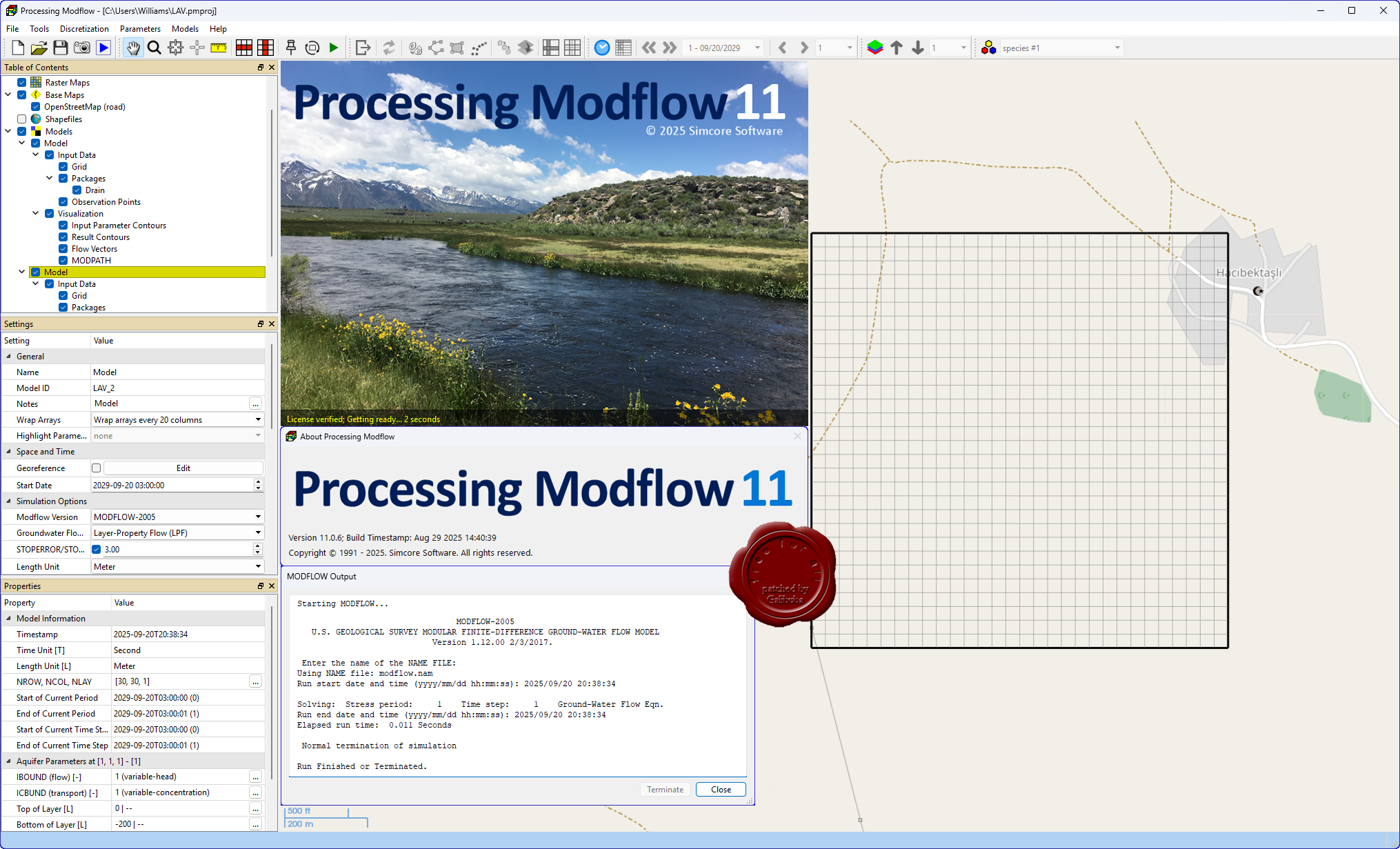Click the pushpin icon in toolbar

click(291, 48)
